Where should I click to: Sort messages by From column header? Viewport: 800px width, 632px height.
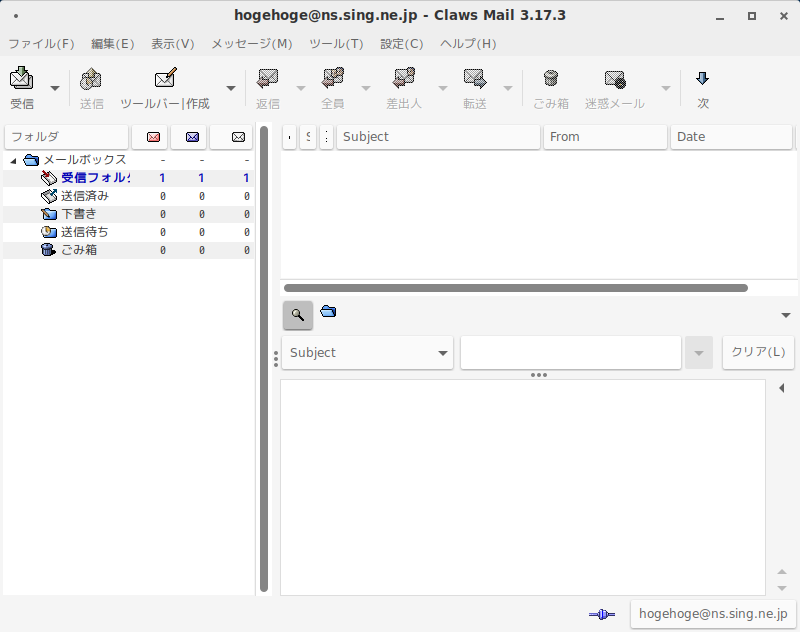point(605,137)
